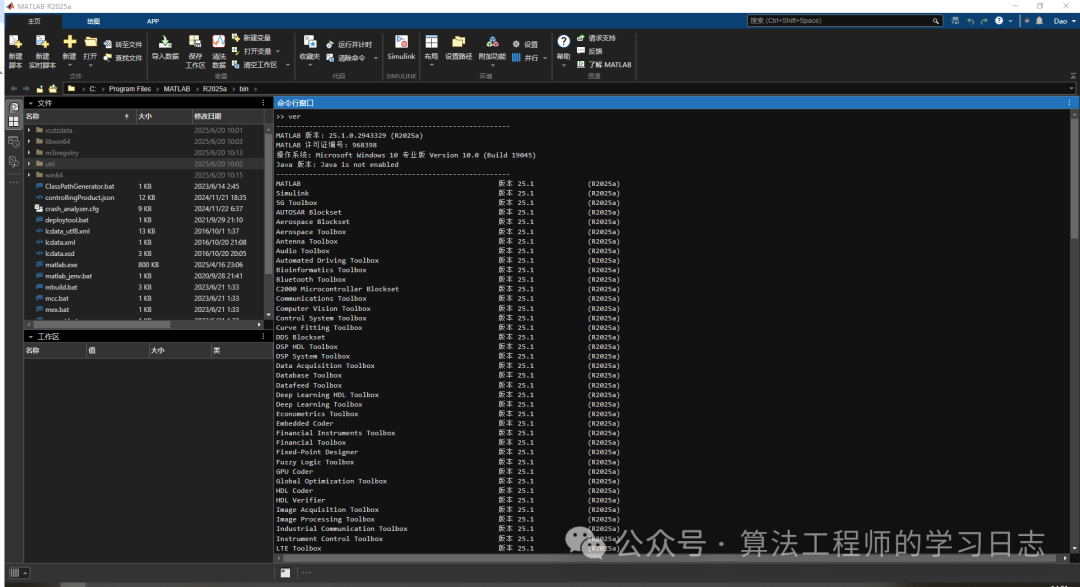
Task: Open the 清空工作区 dropdown arrow
Action: [288, 65]
